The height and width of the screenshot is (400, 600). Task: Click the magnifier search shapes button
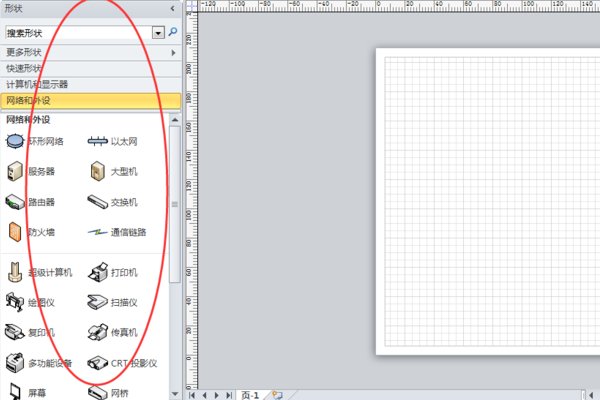pyautogui.click(x=173, y=32)
